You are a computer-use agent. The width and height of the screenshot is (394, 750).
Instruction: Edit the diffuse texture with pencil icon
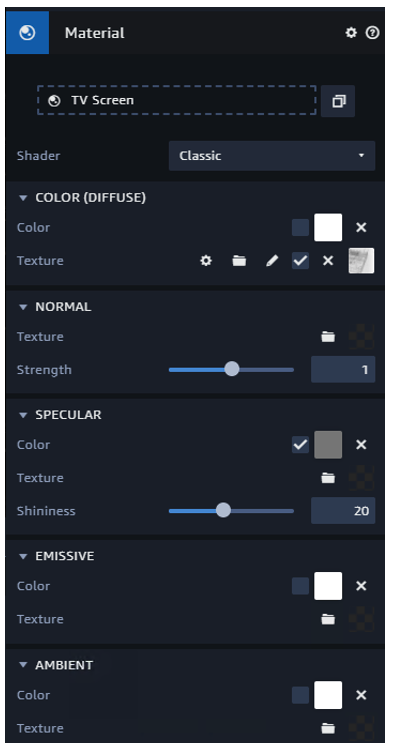[272, 261]
